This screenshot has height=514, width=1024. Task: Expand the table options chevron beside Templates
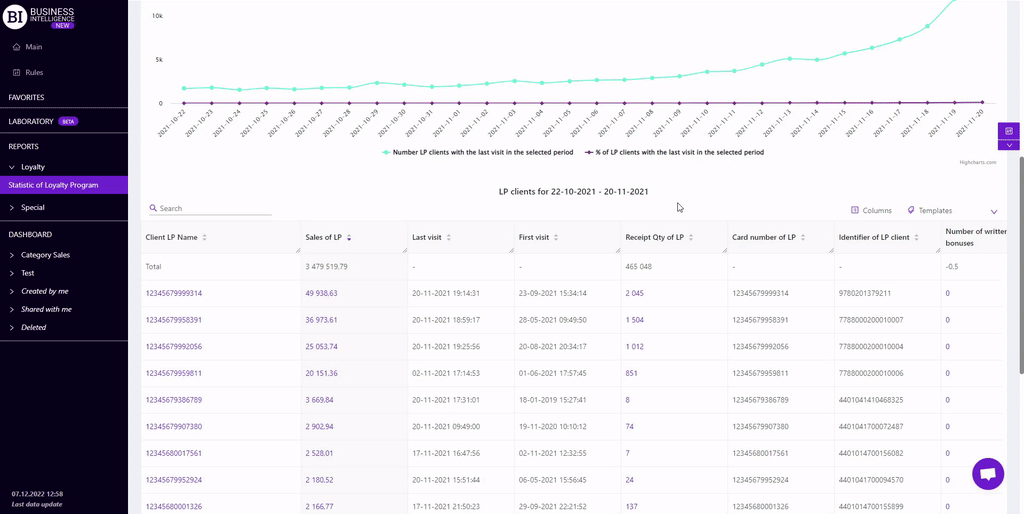pos(994,212)
